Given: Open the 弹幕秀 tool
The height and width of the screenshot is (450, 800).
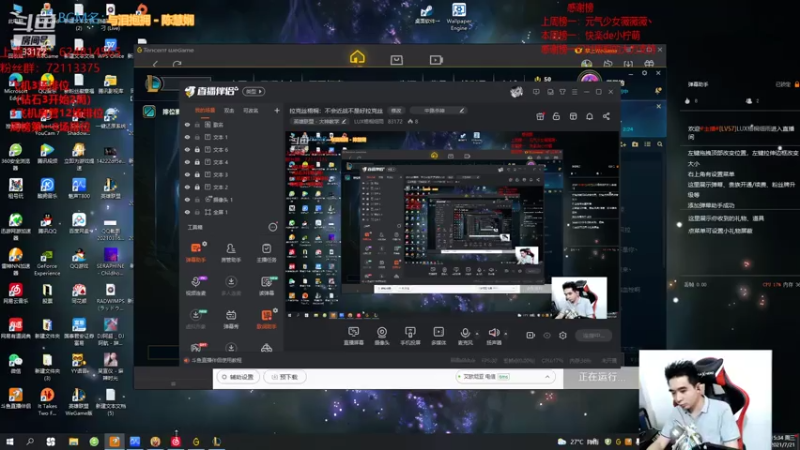Looking at the screenshot, I should tap(231, 319).
